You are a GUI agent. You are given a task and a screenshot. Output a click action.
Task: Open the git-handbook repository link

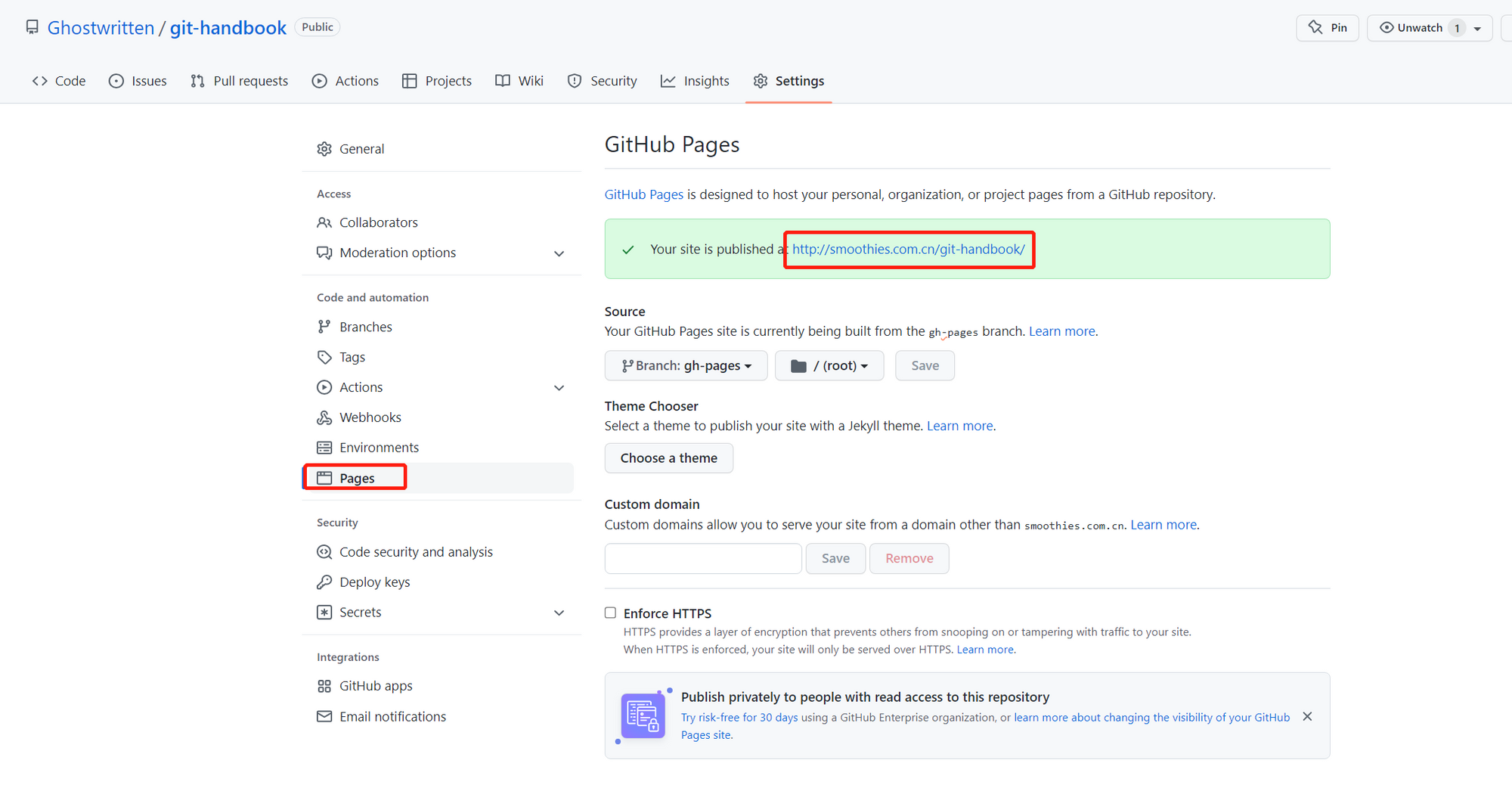click(x=228, y=28)
